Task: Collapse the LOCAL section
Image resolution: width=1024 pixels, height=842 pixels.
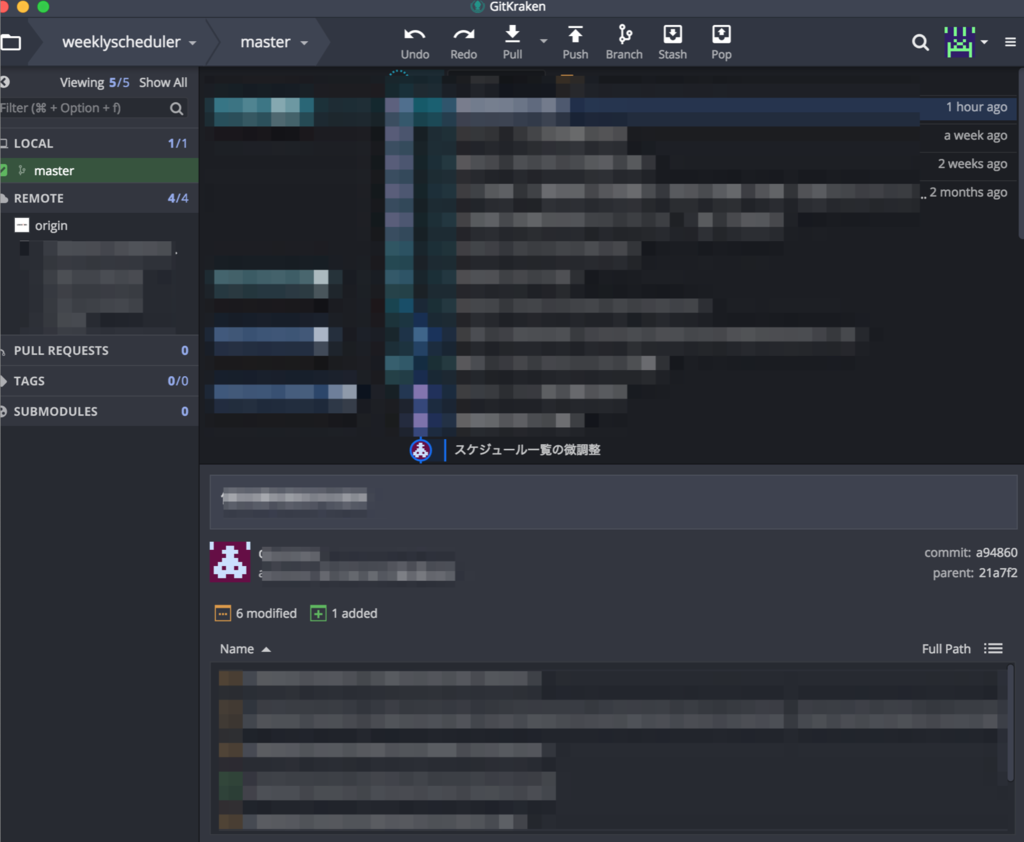Action: point(99,143)
